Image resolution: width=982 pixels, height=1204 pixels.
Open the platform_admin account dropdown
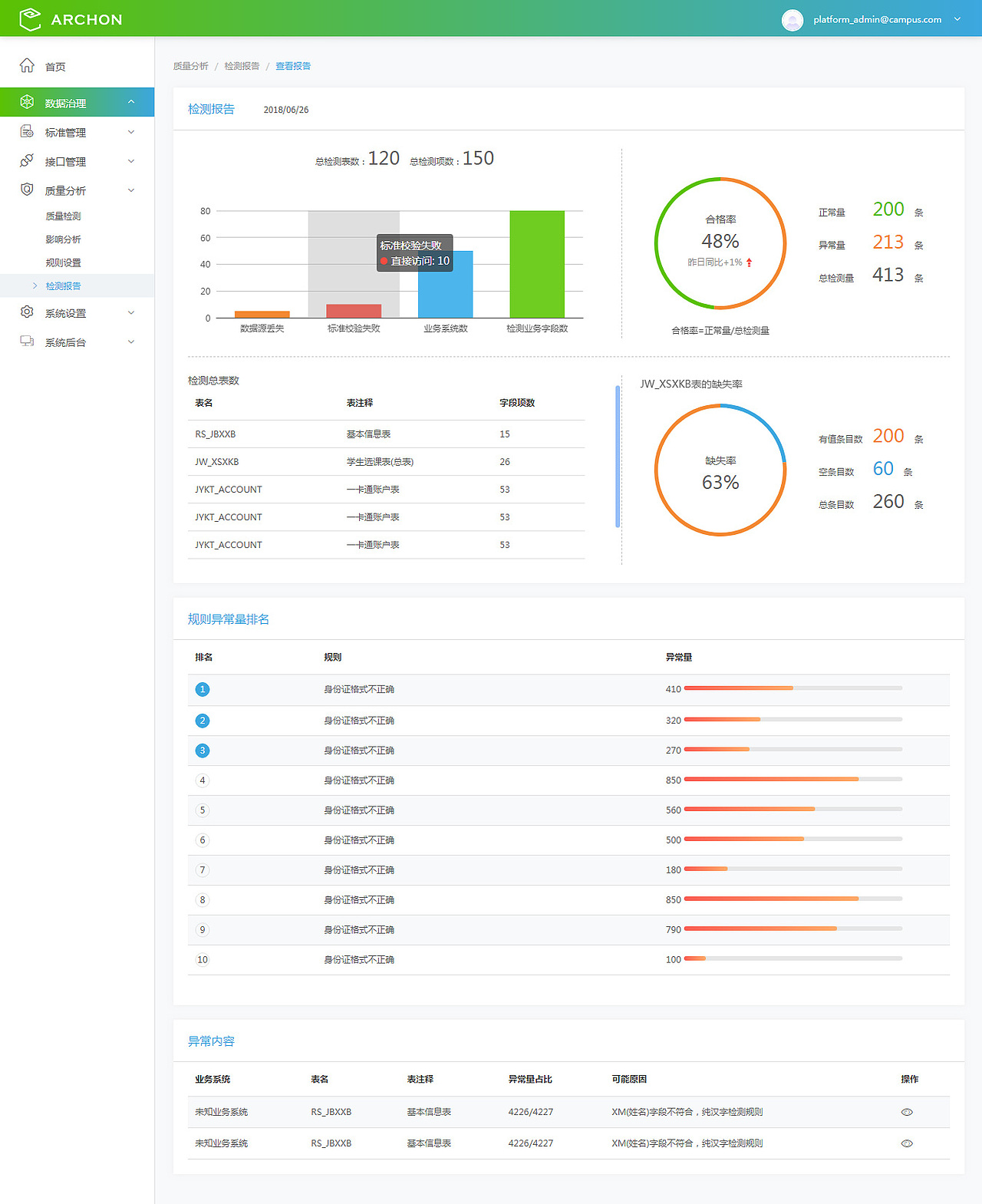point(957,19)
